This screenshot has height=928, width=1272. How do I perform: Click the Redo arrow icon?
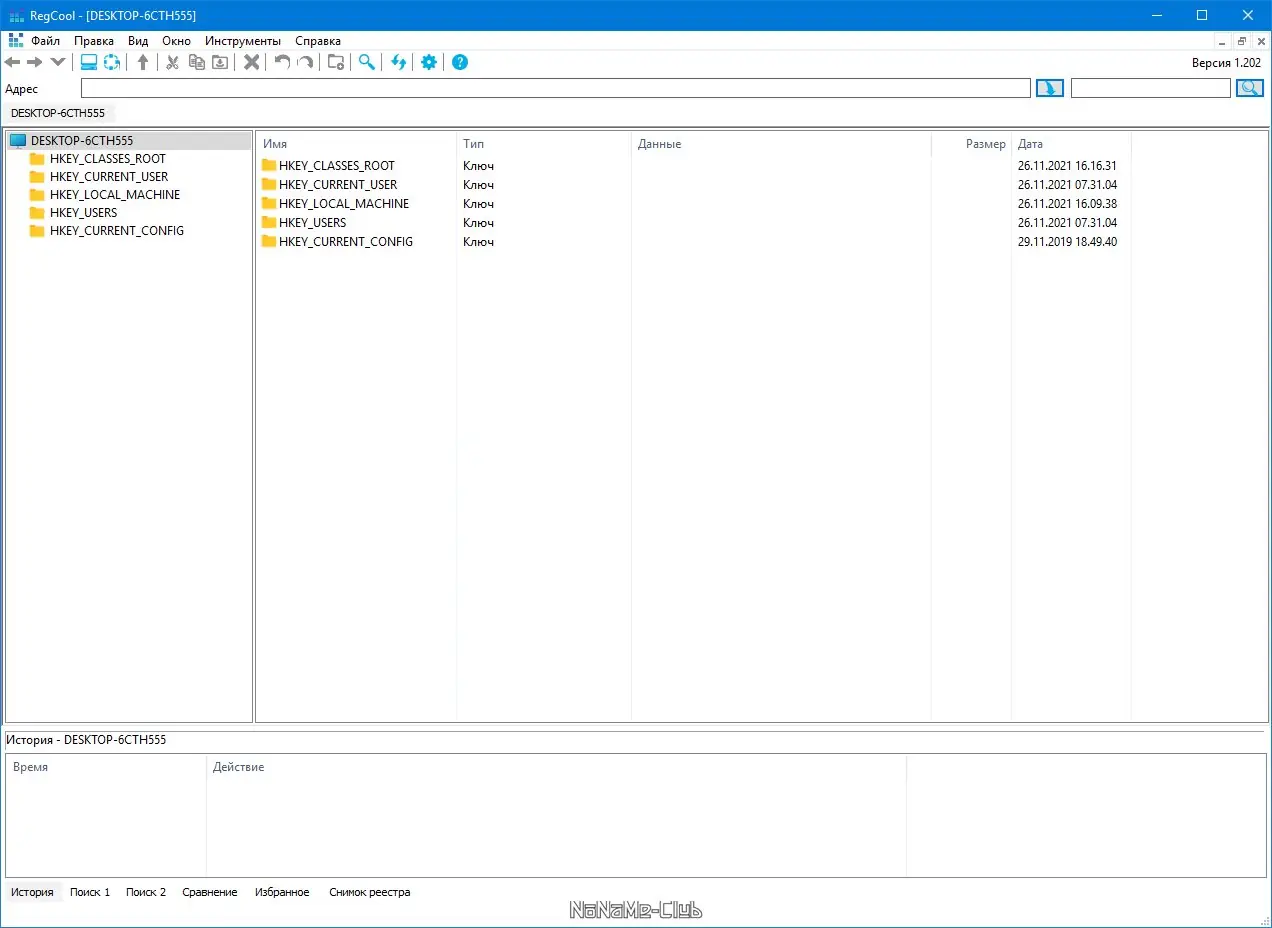pos(305,62)
